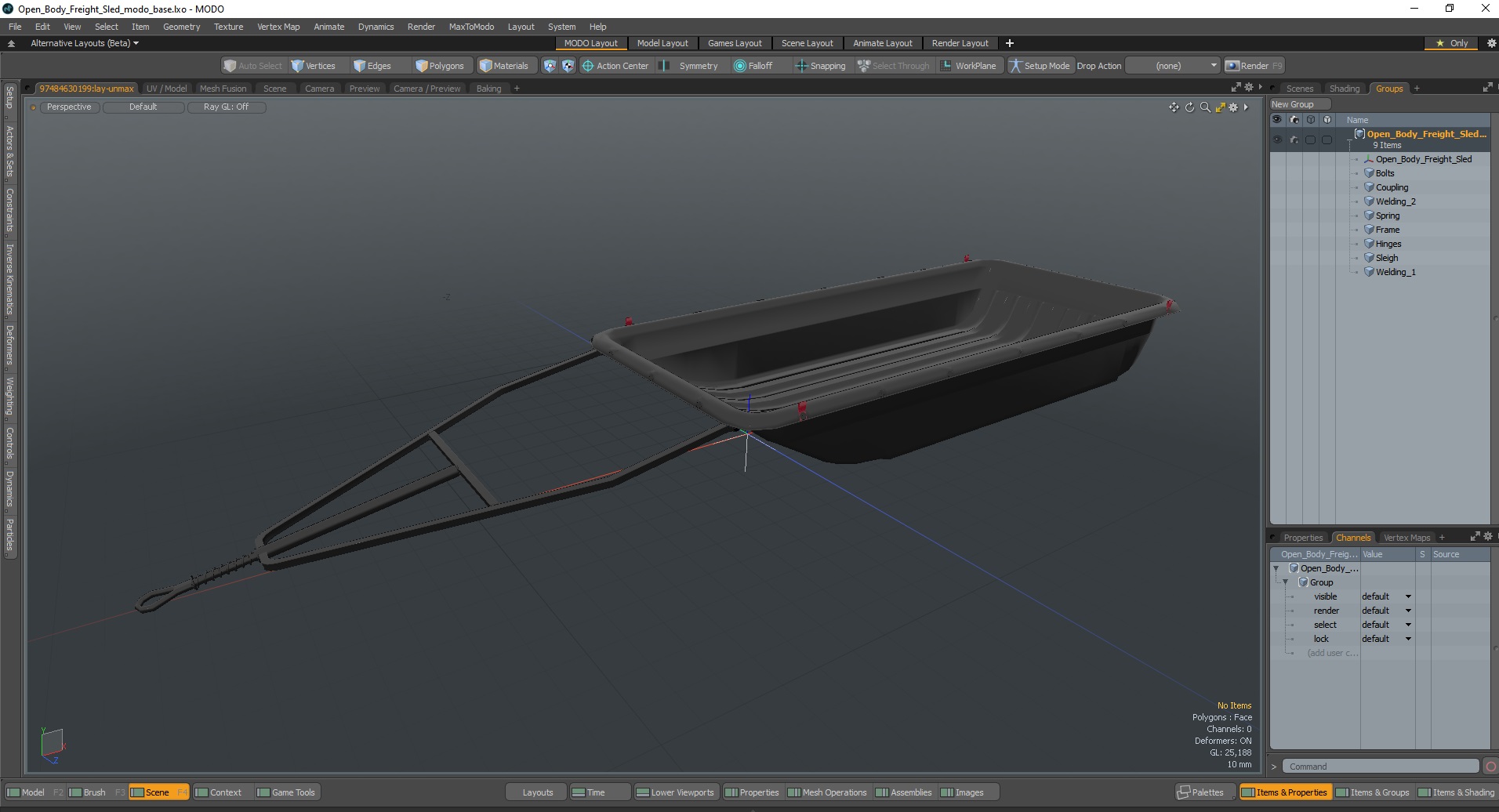Open the Alternative Layouts (Beta) dropdown
This screenshot has height=812, width=1499.
(84, 43)
